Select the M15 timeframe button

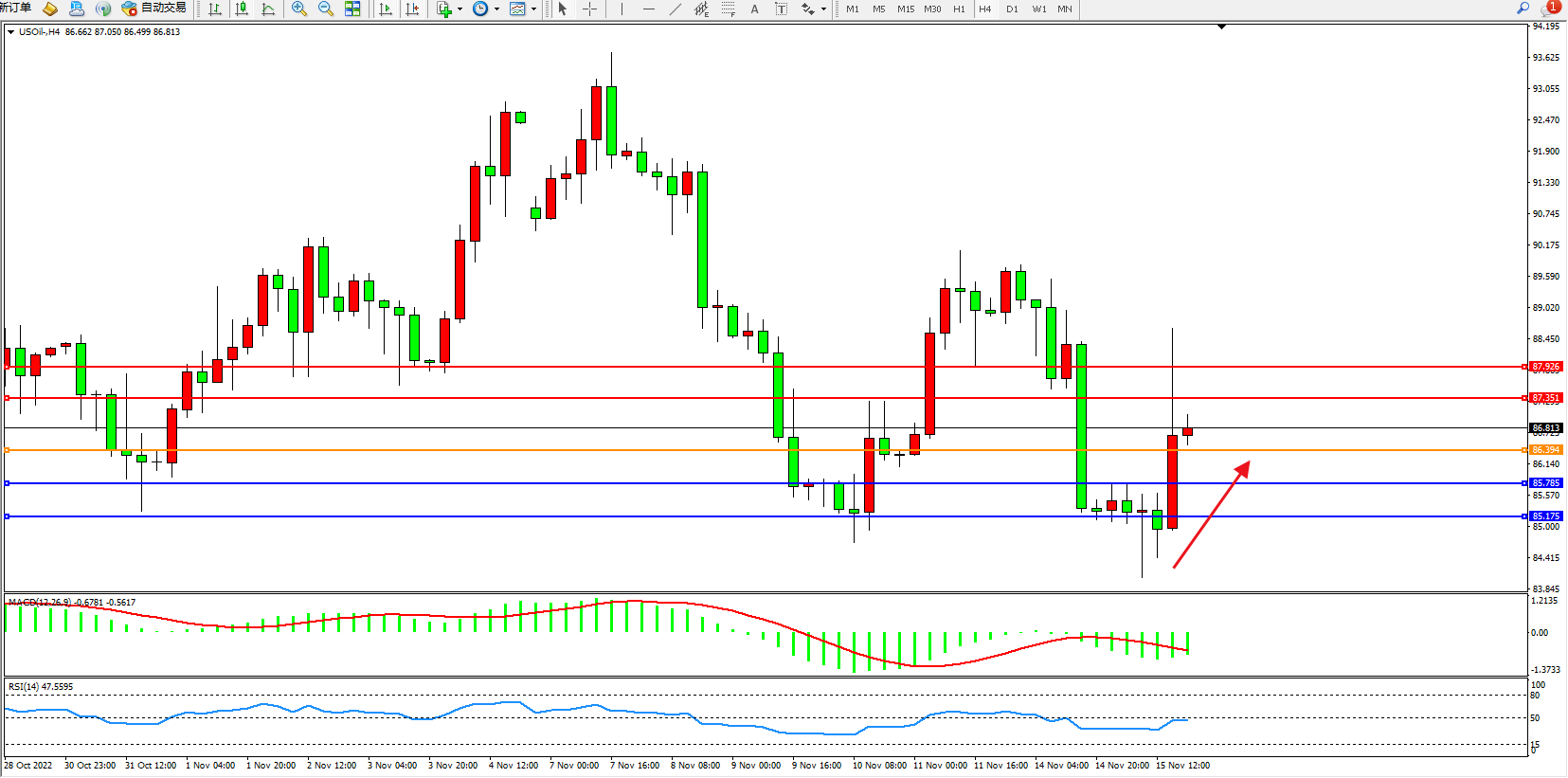pos(906,9)
